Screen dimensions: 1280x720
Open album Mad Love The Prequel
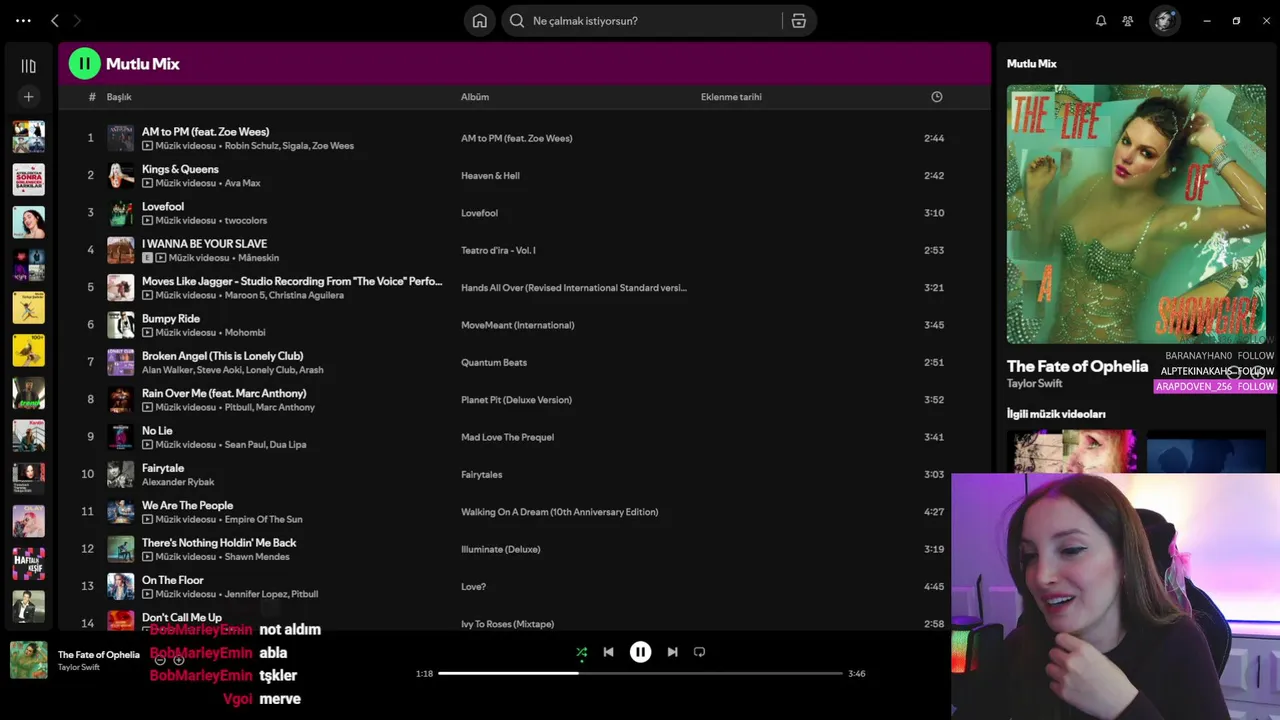coord(507,437)
